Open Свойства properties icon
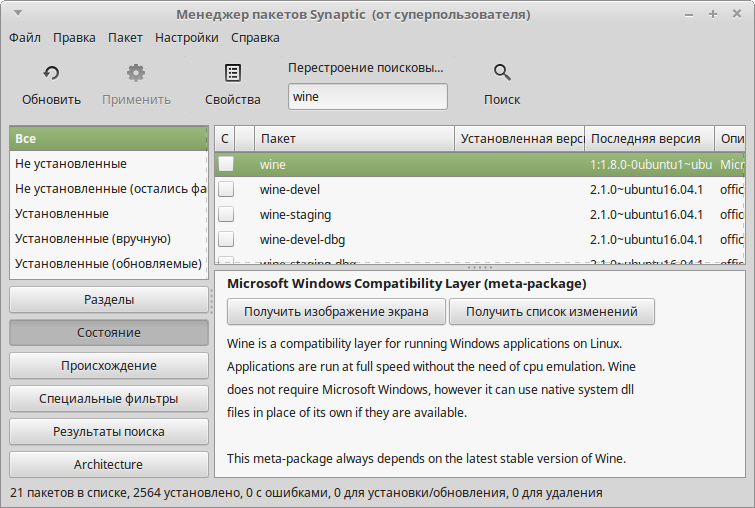The image size is (755, 508). click(x=233, y=73)
